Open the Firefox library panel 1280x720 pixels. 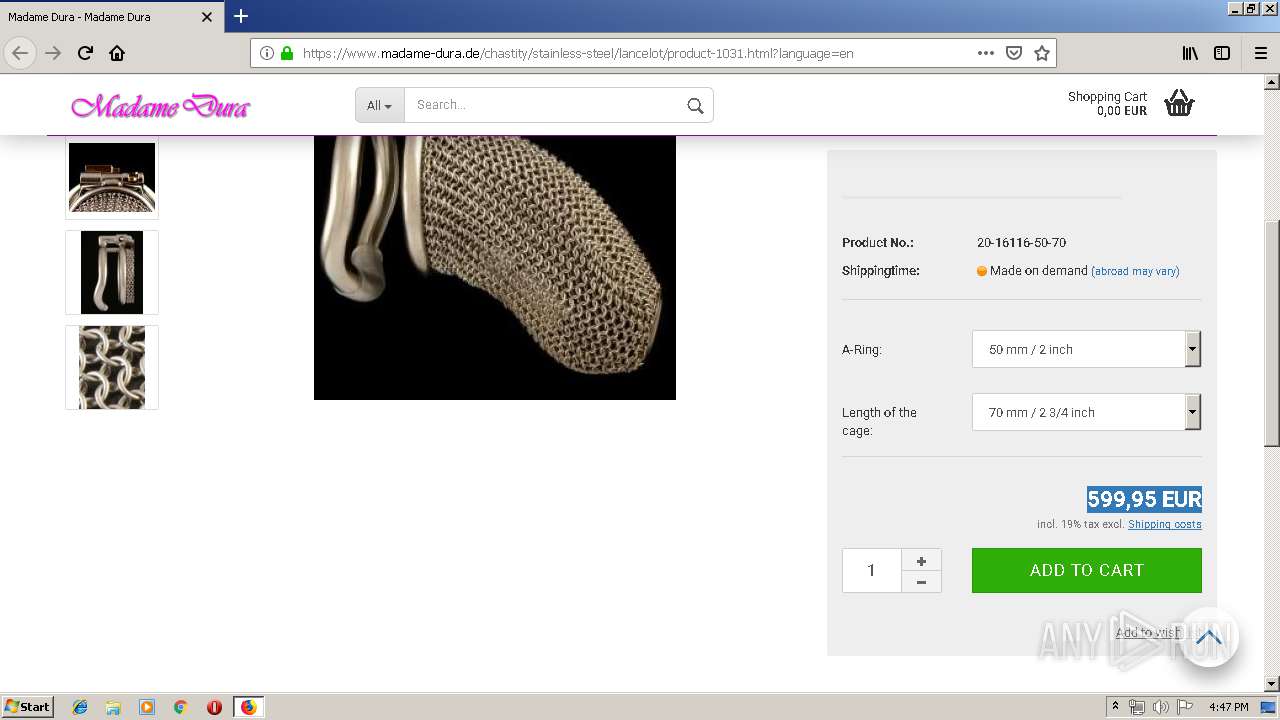coord(1190,53)
